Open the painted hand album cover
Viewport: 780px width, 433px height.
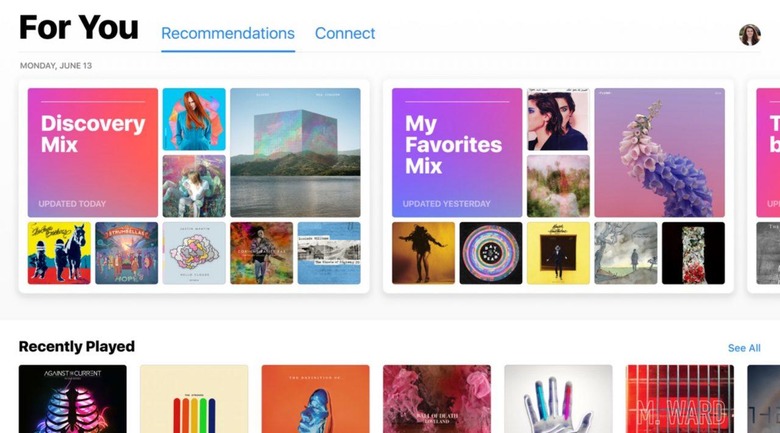click(558, 399)
